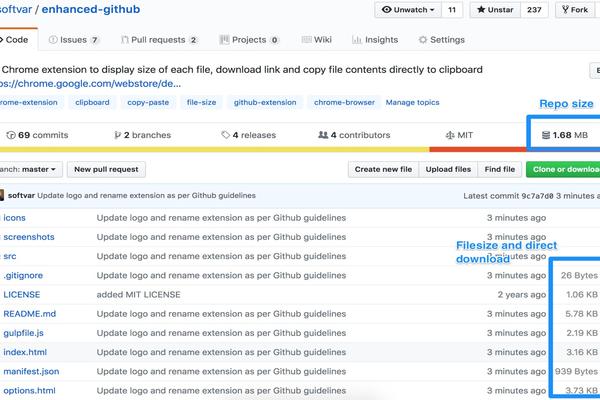Open repository Settings tab
Image resolution: width=600 pixels, height=400 pixels.
coord(442,40)
